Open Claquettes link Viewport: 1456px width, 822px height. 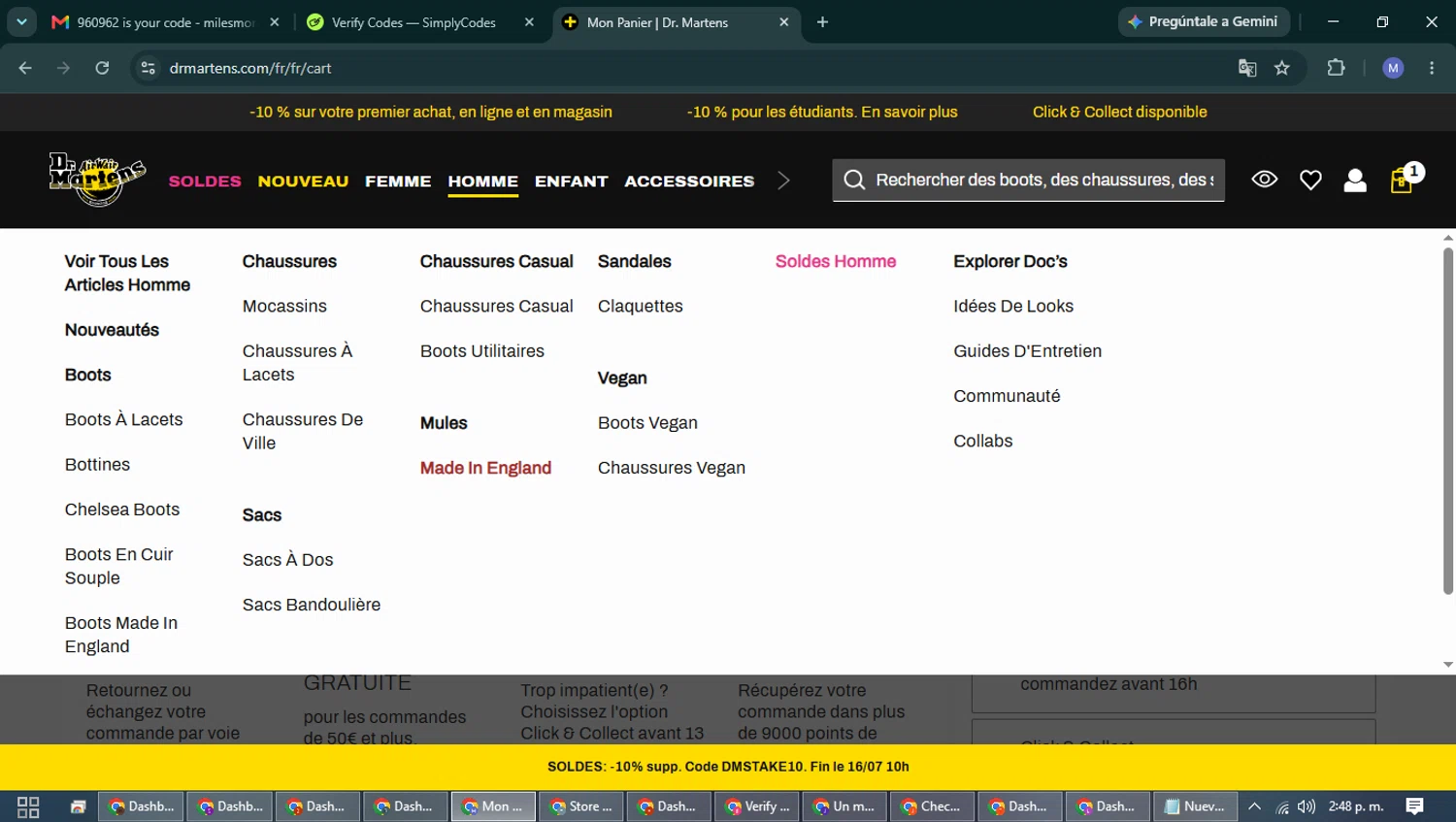[x=640, y=306]
